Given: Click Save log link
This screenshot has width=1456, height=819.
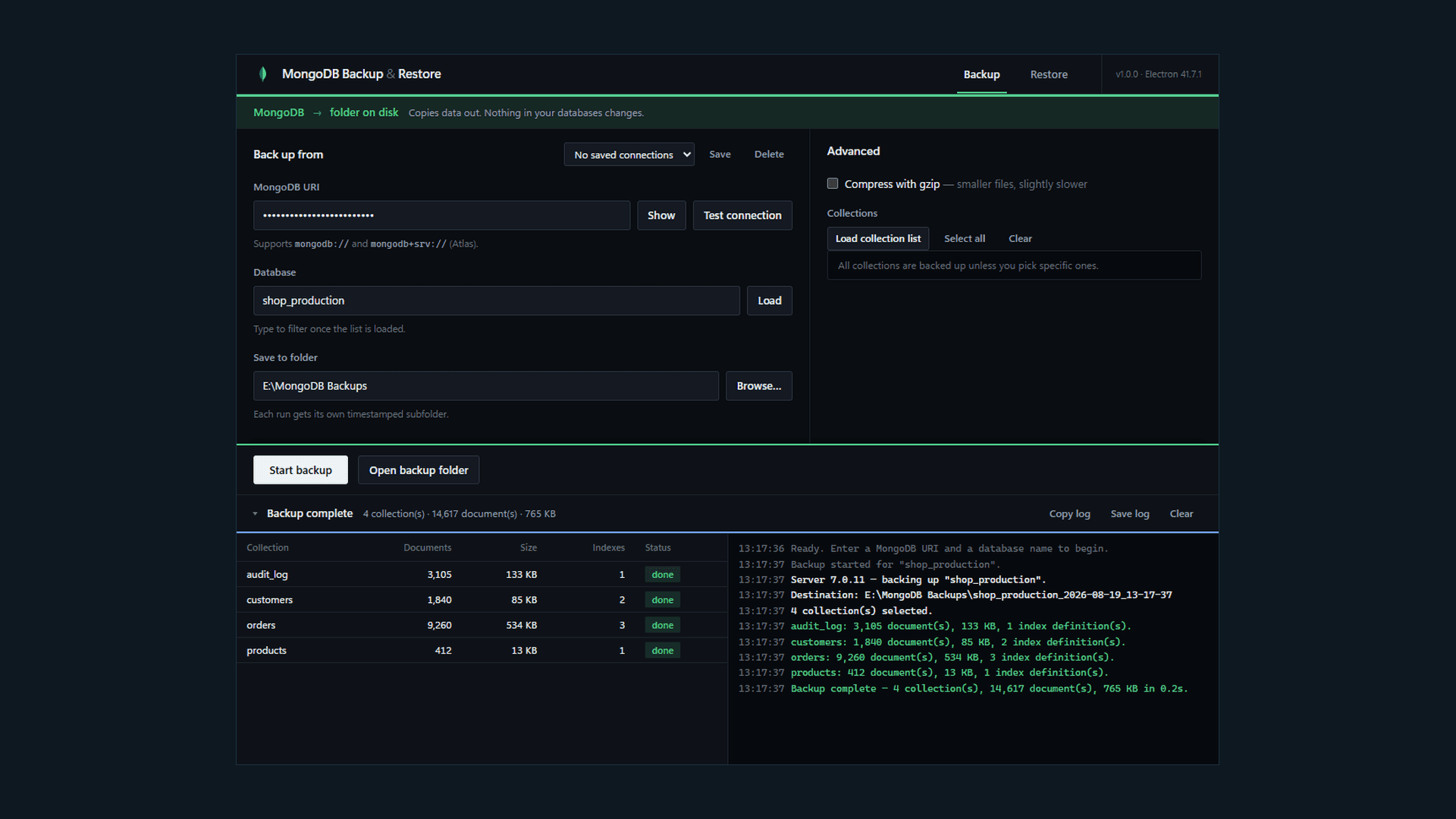Looking at the screenshot, I should click(x=1130, y=513).
